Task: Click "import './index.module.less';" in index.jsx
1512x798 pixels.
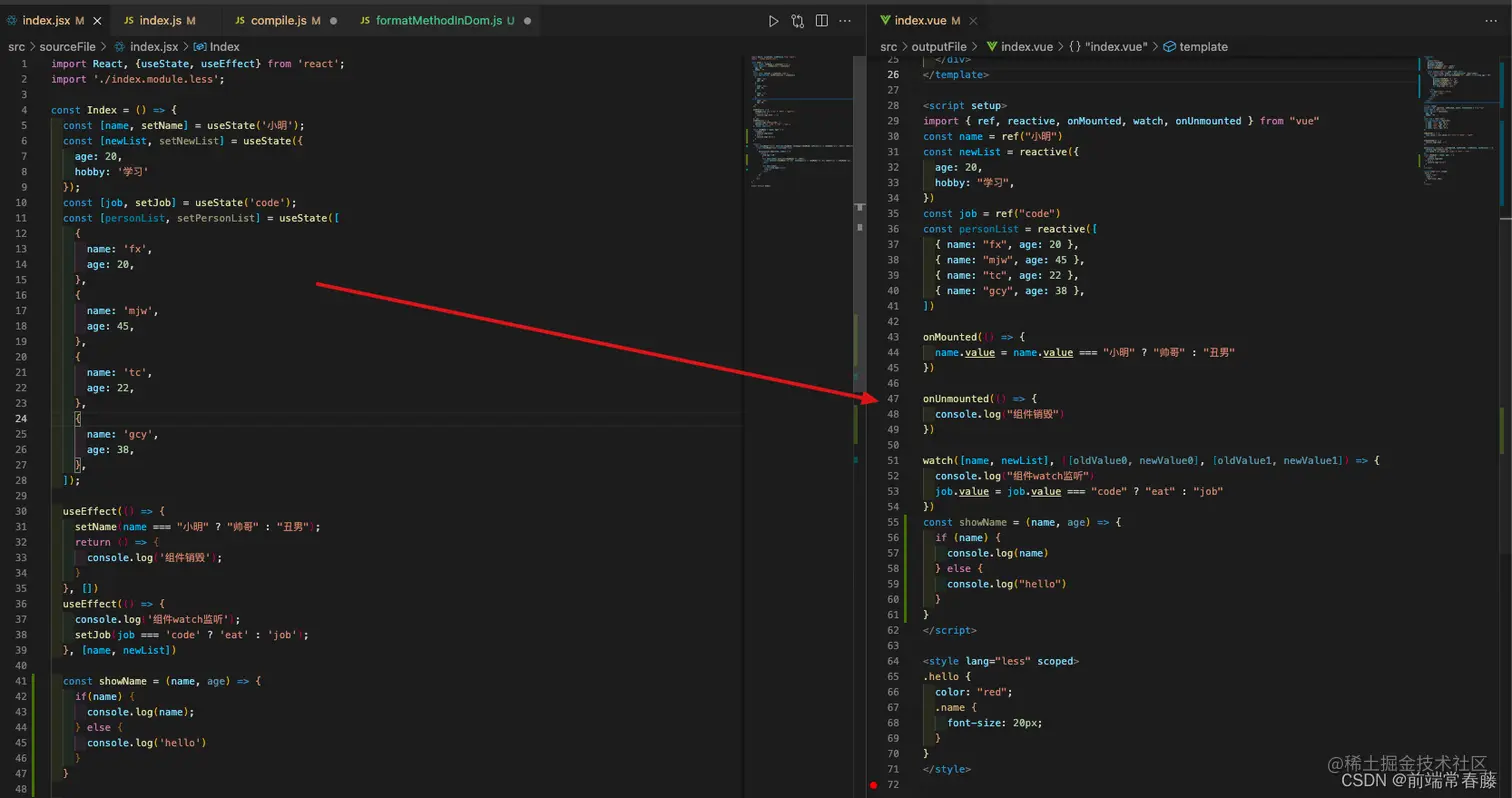Action: [x=138, y=79]
